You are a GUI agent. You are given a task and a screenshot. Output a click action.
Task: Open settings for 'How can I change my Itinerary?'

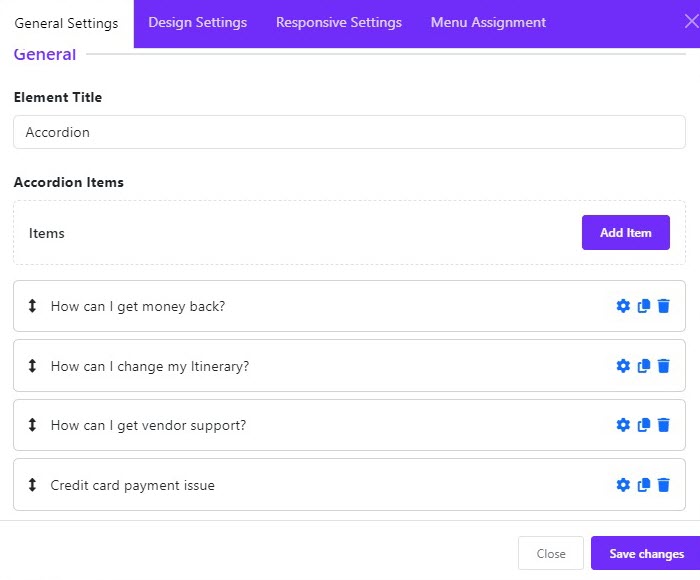pyautogui.click(x=623, y=366)
